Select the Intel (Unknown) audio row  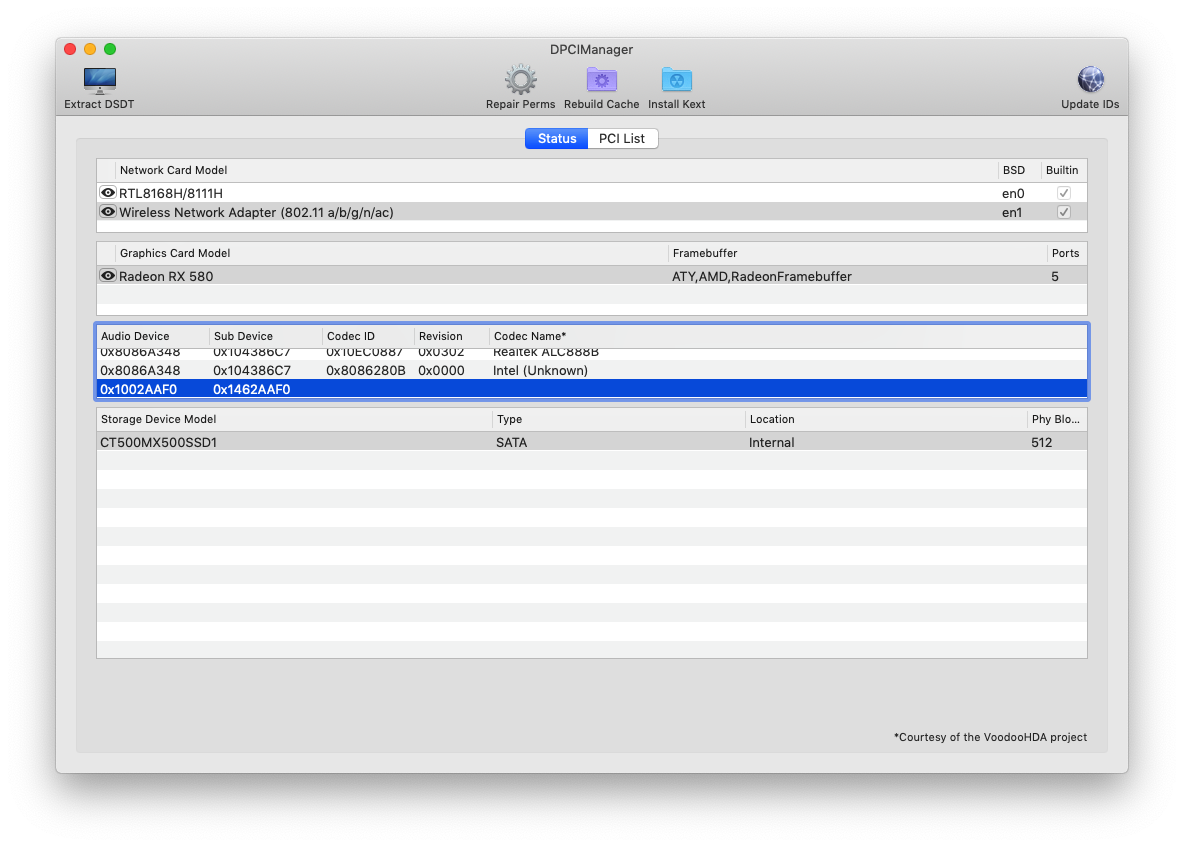point(592,370)
